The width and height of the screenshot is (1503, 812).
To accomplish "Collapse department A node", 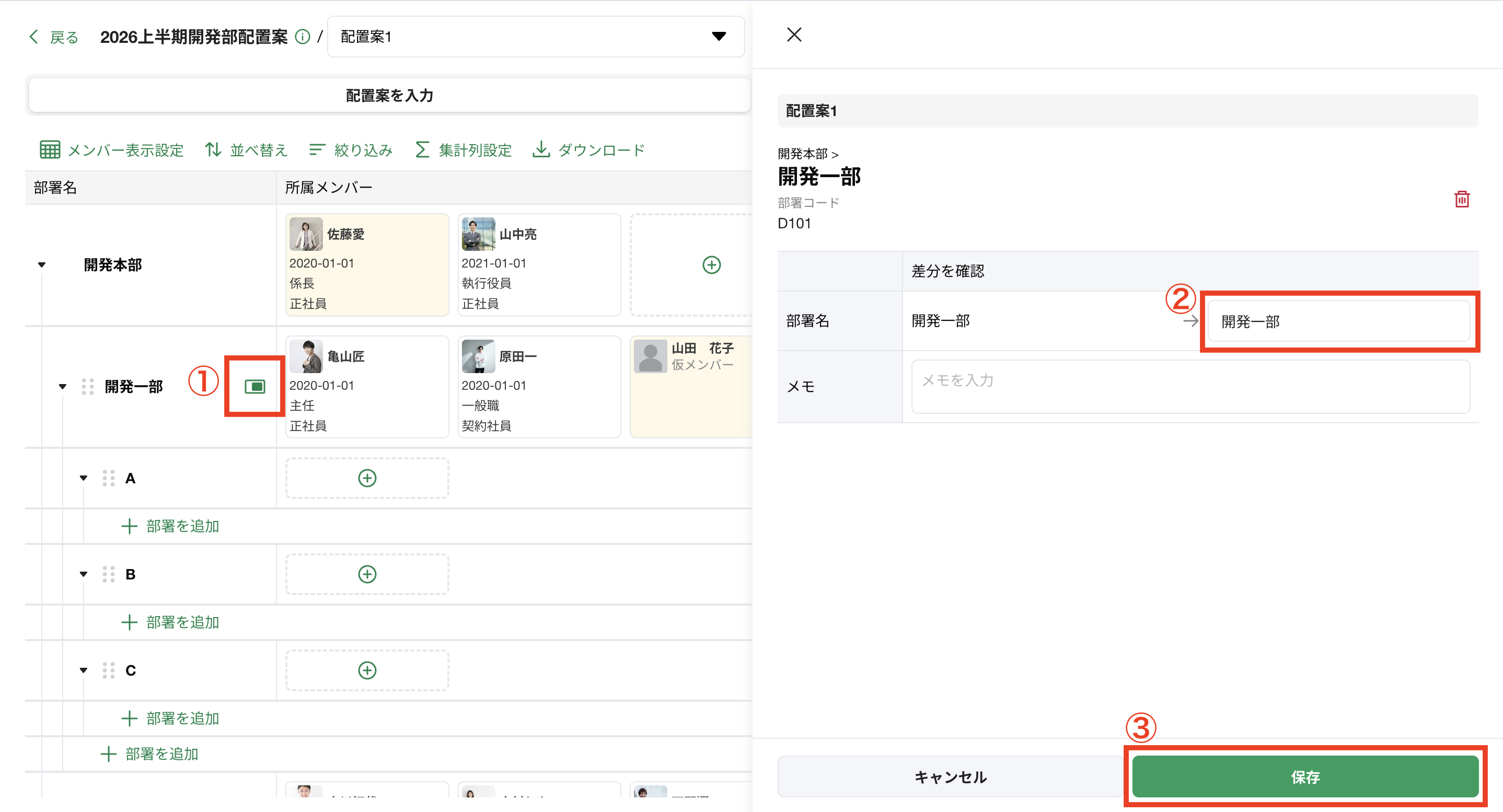I will [84, 478].
